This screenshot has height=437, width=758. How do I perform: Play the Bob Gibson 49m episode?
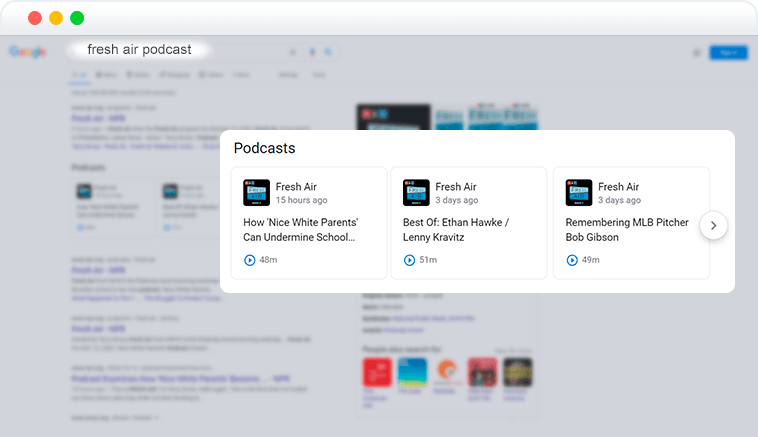click(x=572, y=260)
